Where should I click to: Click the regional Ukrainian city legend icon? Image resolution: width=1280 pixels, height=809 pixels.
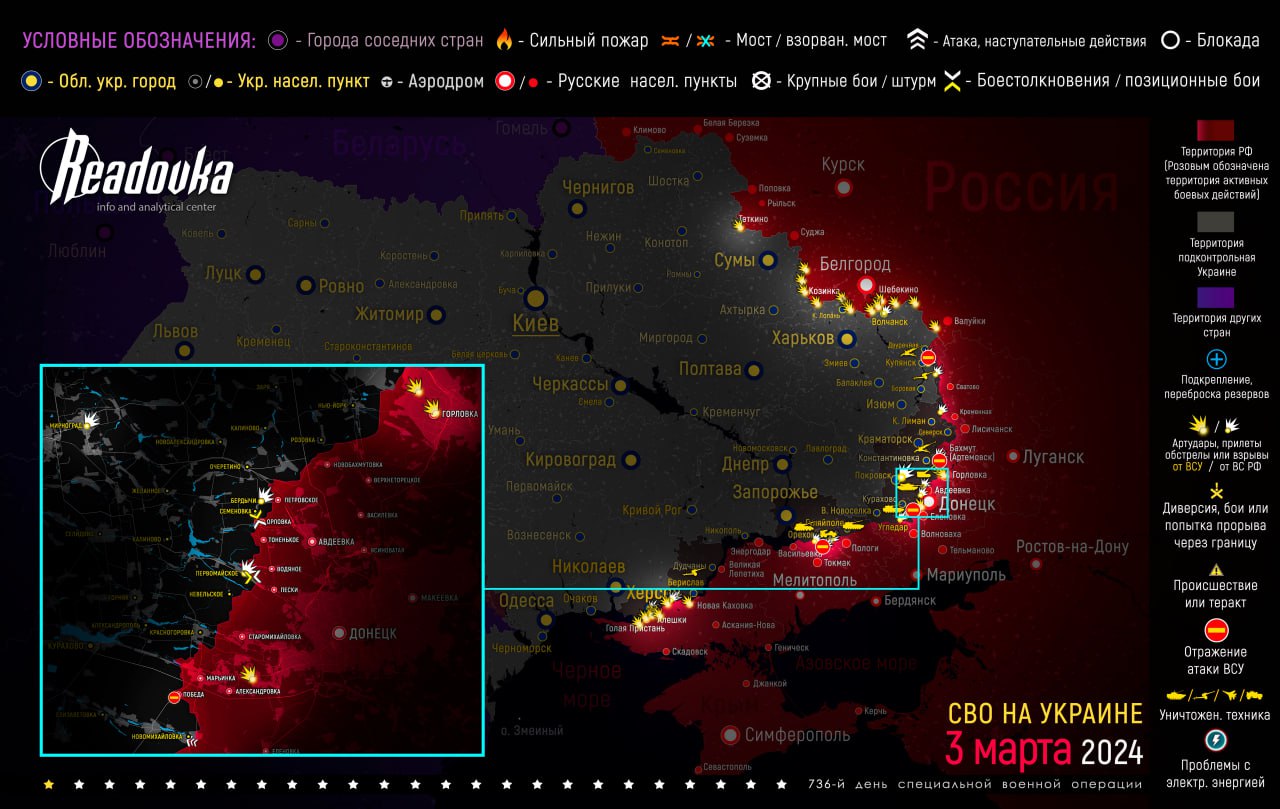click(x=32, y=81)
